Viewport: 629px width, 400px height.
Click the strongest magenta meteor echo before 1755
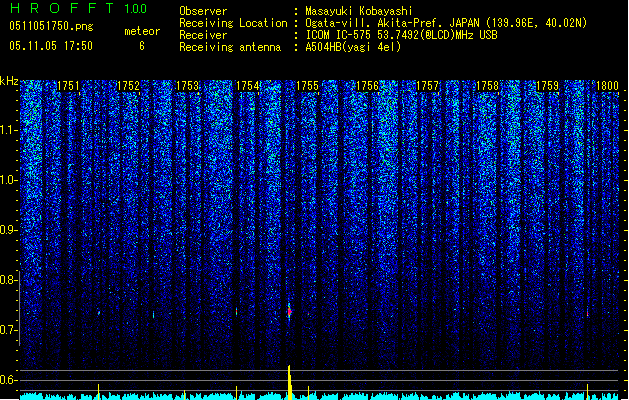289,312
